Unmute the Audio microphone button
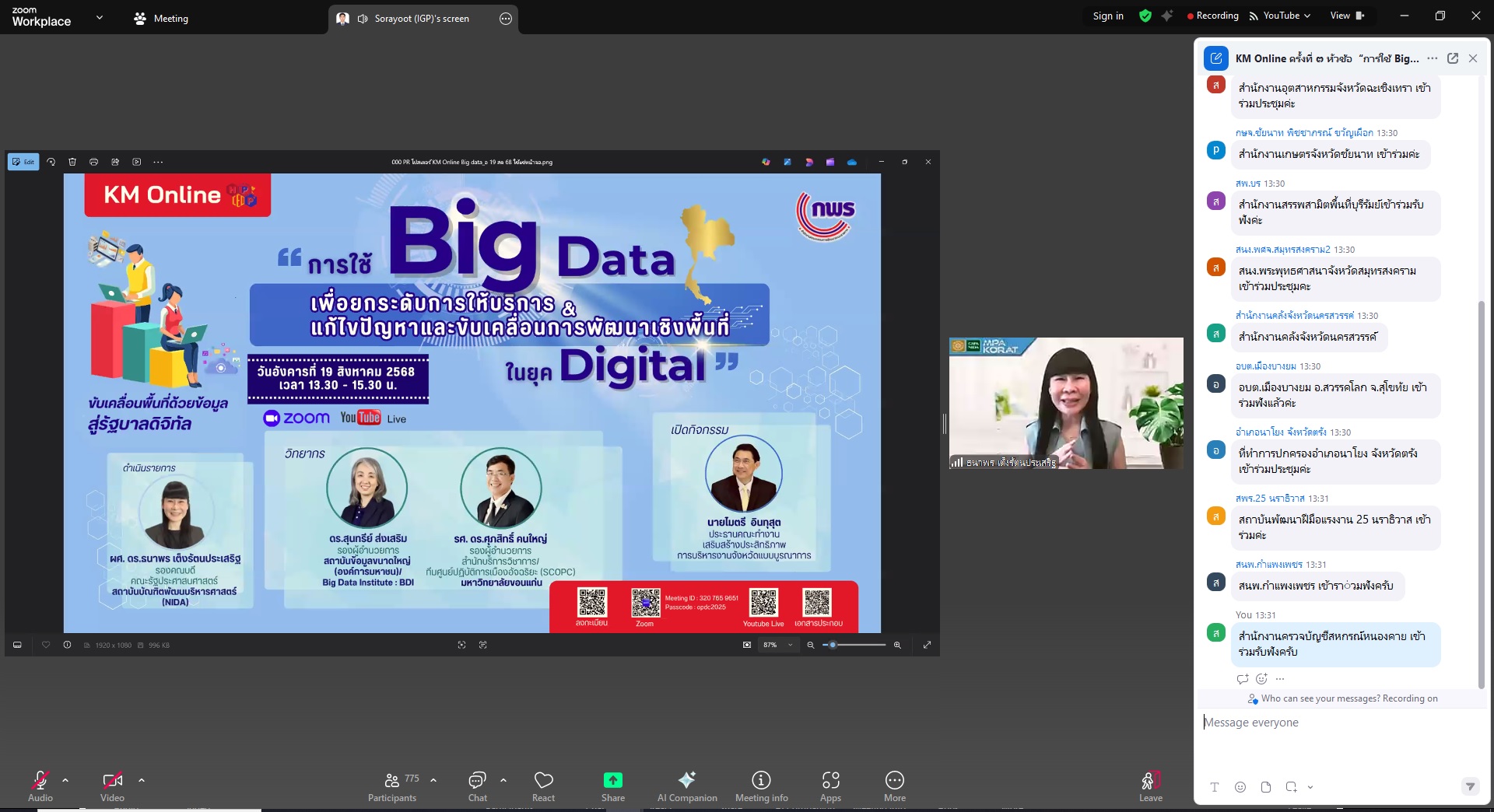The width and height of the screenshot is (1494, 812). coord(40,786)
